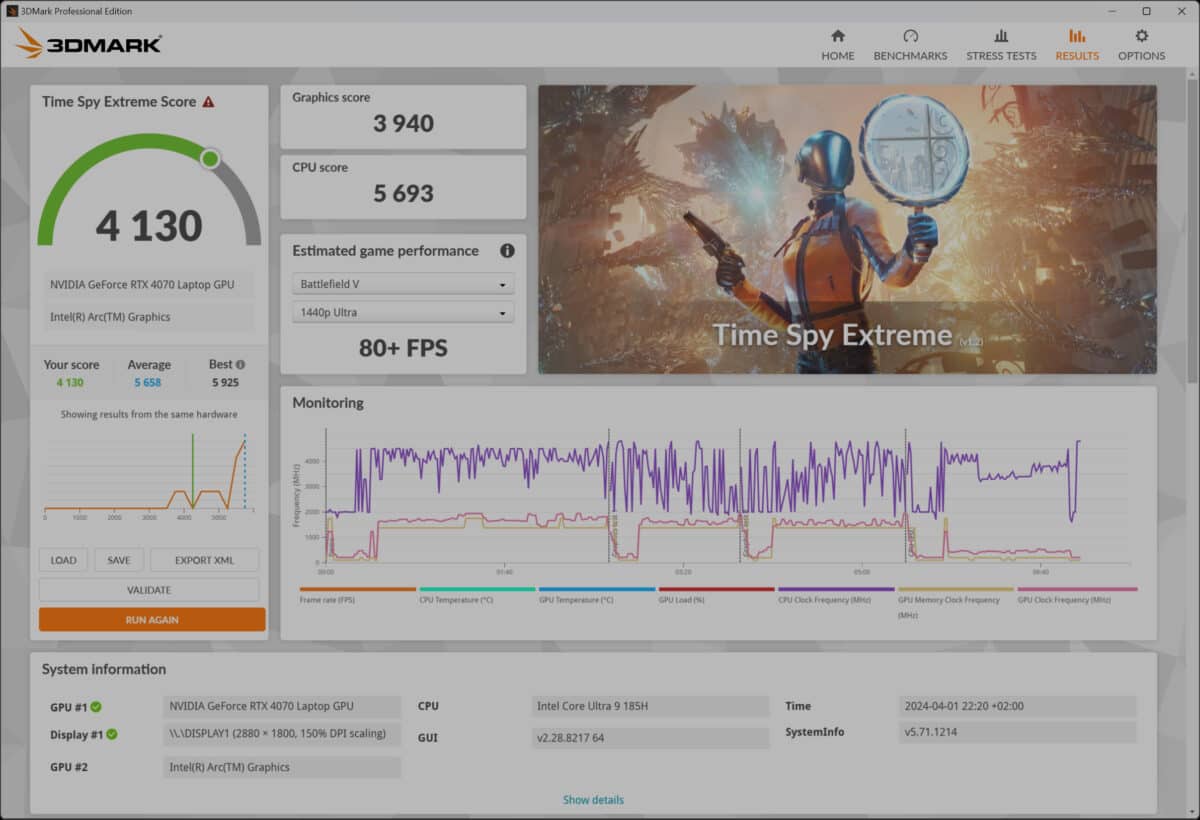Click the GPU #1 value in System information
Image resolution: width=1200 pixels, height=820 pixels.
point(282,707)
